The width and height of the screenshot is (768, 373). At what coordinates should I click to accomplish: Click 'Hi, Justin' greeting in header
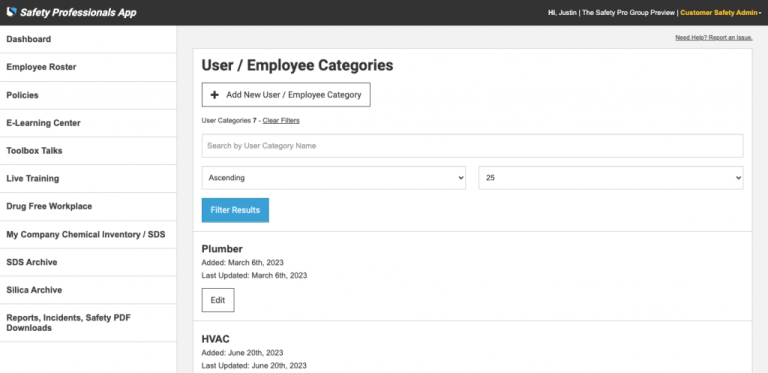click(562, 13)
